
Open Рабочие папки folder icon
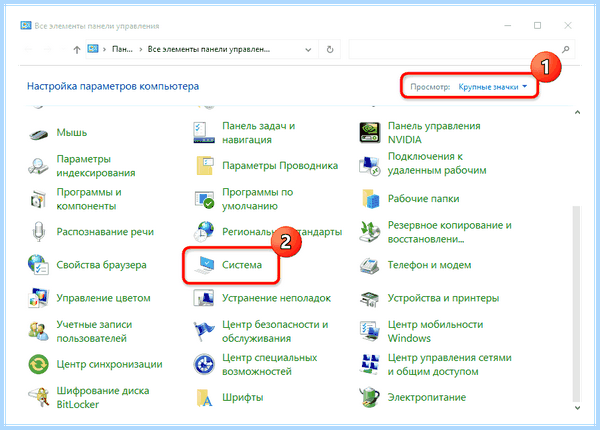[370, 199]
